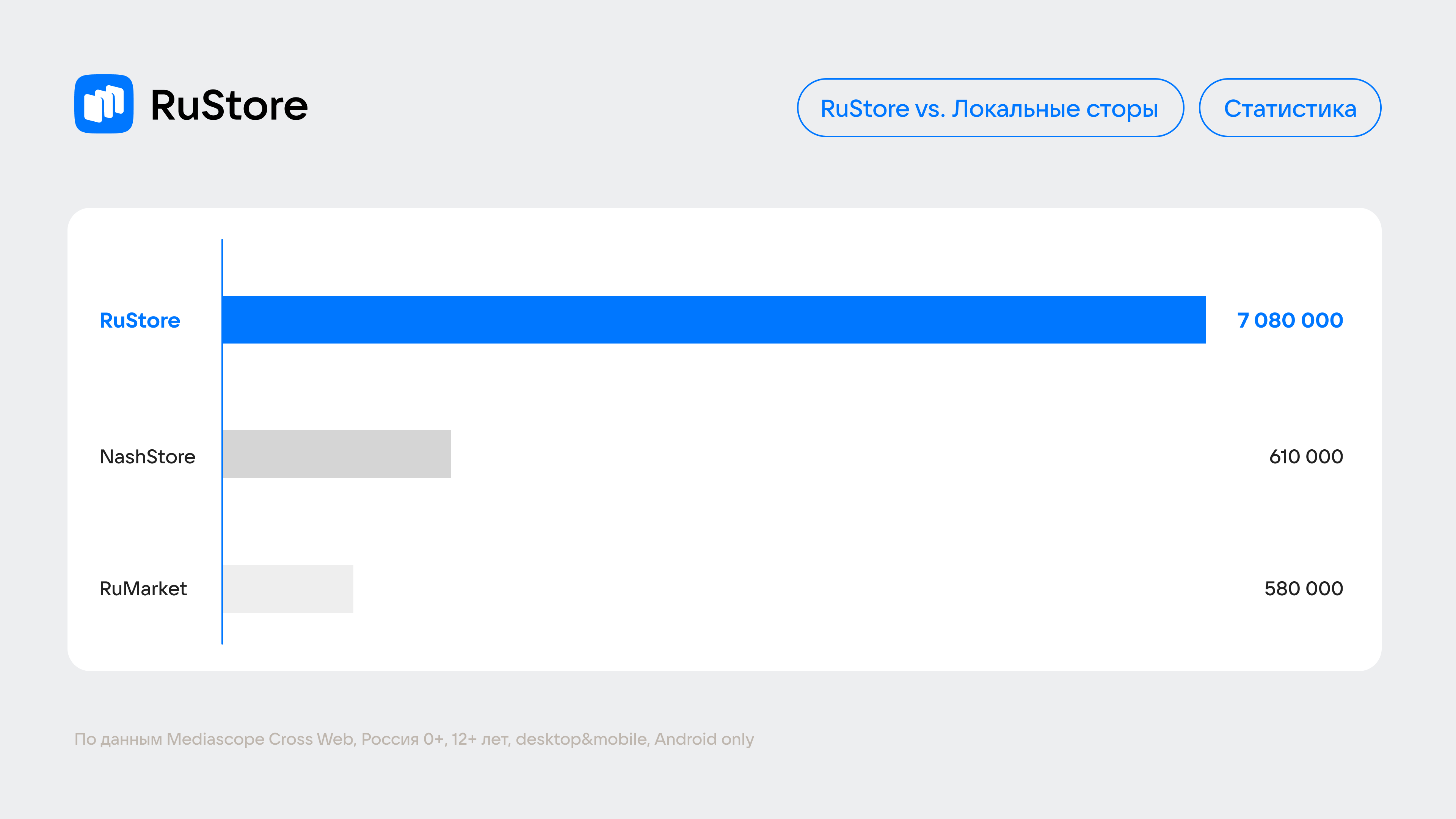Click the Mediascope Cross Web footnote
Image resolution: width=1456 pixels, height=819 pixels.
[414, 739]
